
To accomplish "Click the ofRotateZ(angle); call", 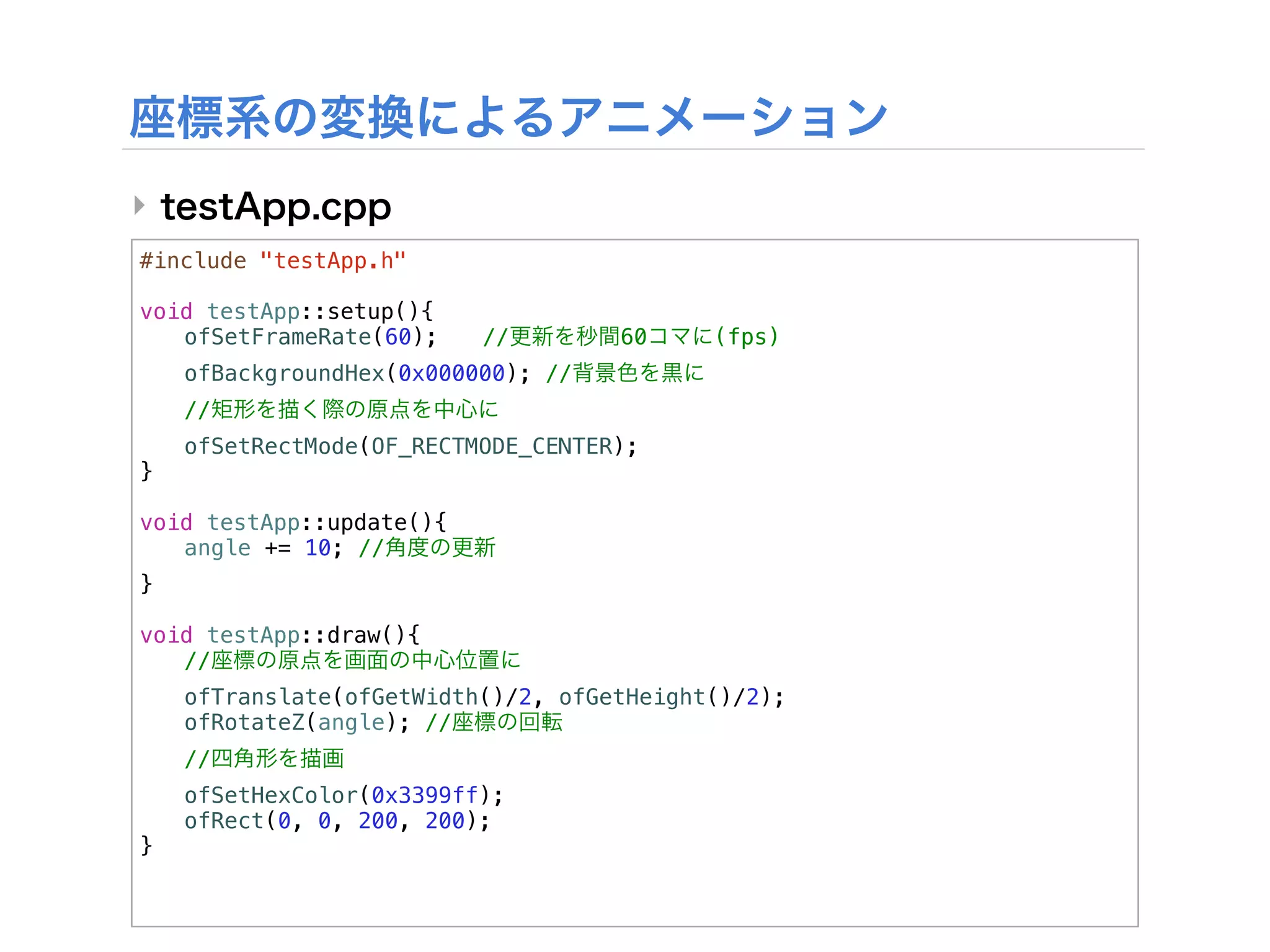I will click(x=297, y=723).
